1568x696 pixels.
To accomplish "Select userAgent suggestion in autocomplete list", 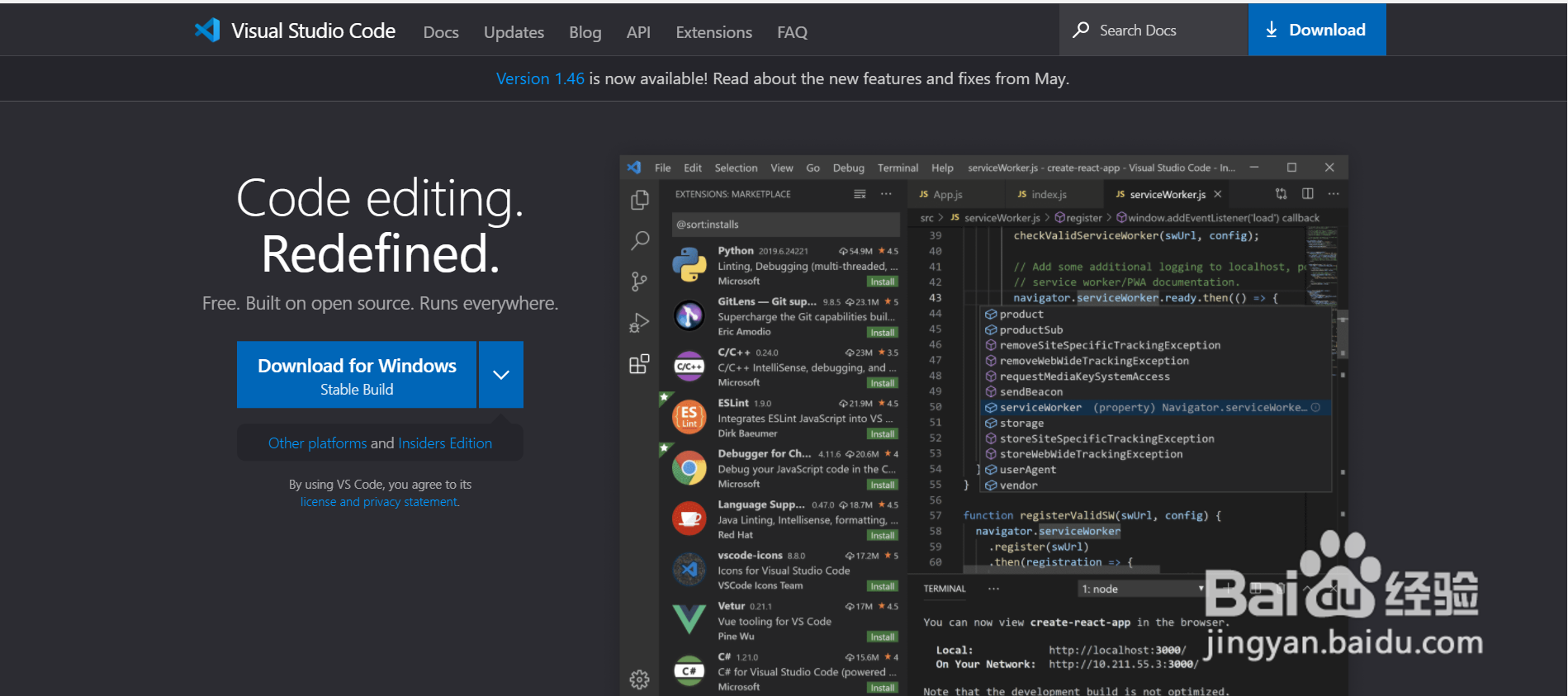I will tap(1155, 470).
